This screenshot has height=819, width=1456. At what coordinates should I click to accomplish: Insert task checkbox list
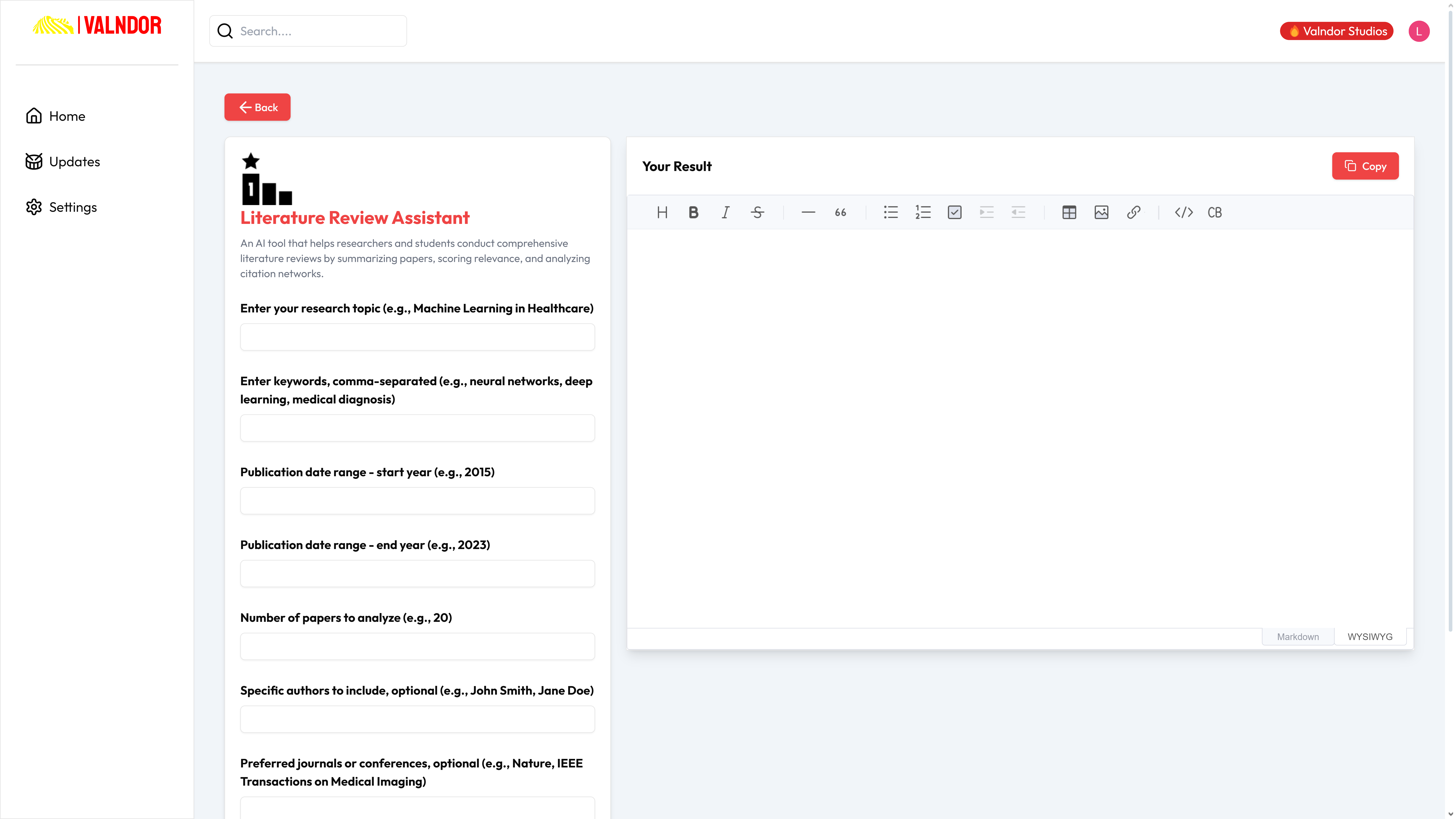coord(955,213)
